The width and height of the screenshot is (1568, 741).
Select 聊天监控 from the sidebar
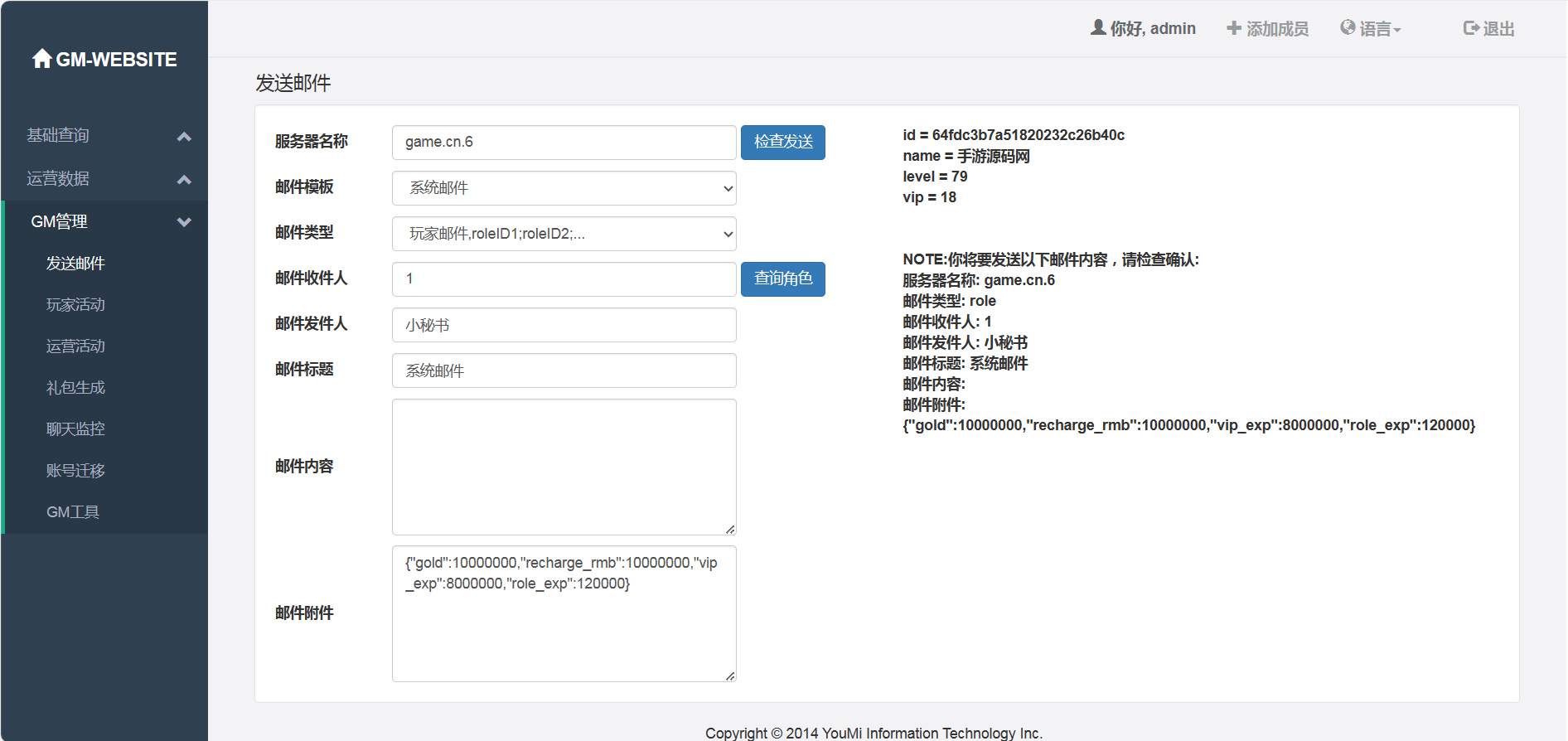[x=75, y=429]
